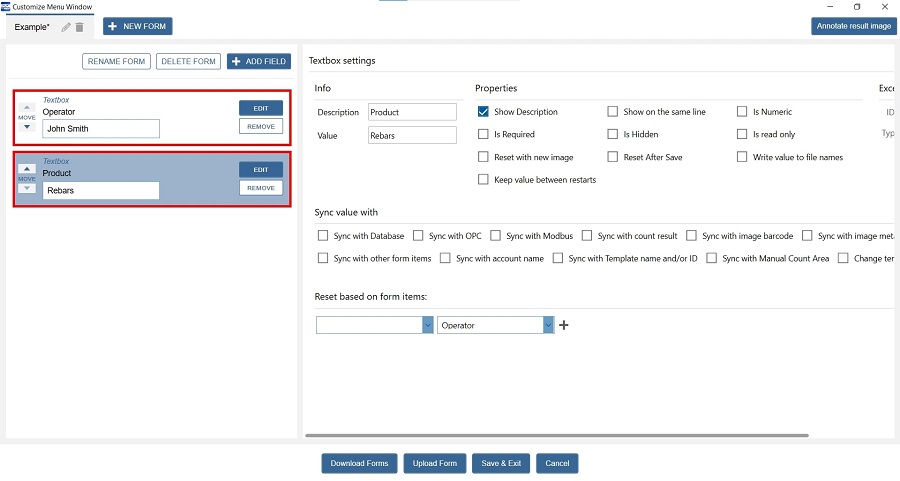The width and height of the screenshot is (900, 481).
Task: Enable Write value to file names
Action: pos(743,157)
